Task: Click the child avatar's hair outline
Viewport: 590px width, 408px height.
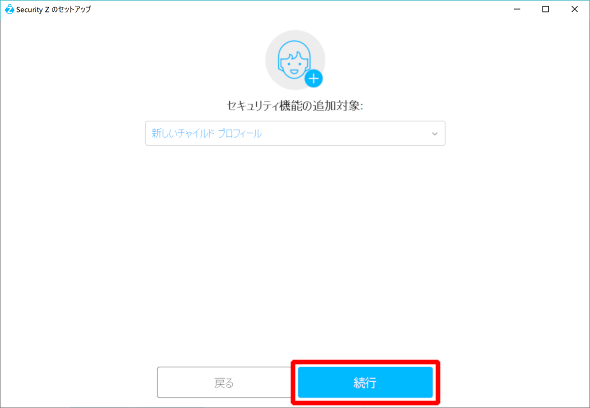Action: pyautogui.click(x=294, y=46)
